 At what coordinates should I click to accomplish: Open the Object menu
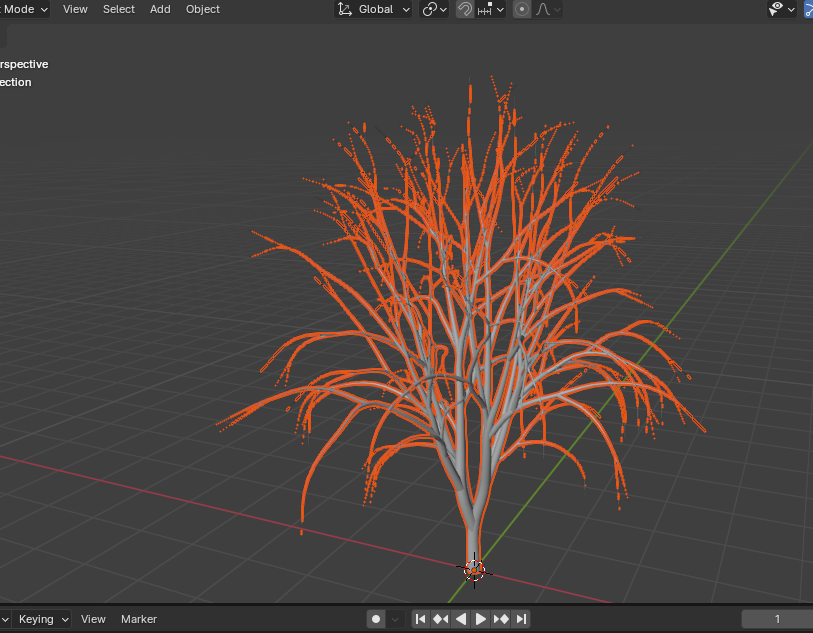202,9
